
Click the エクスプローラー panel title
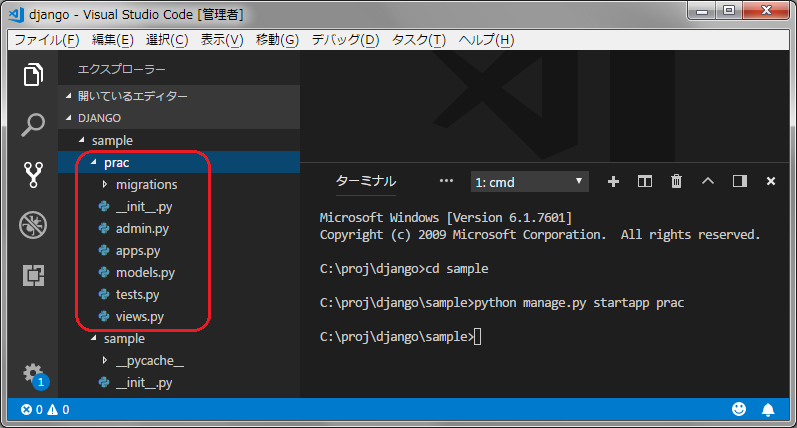(121, 69)
